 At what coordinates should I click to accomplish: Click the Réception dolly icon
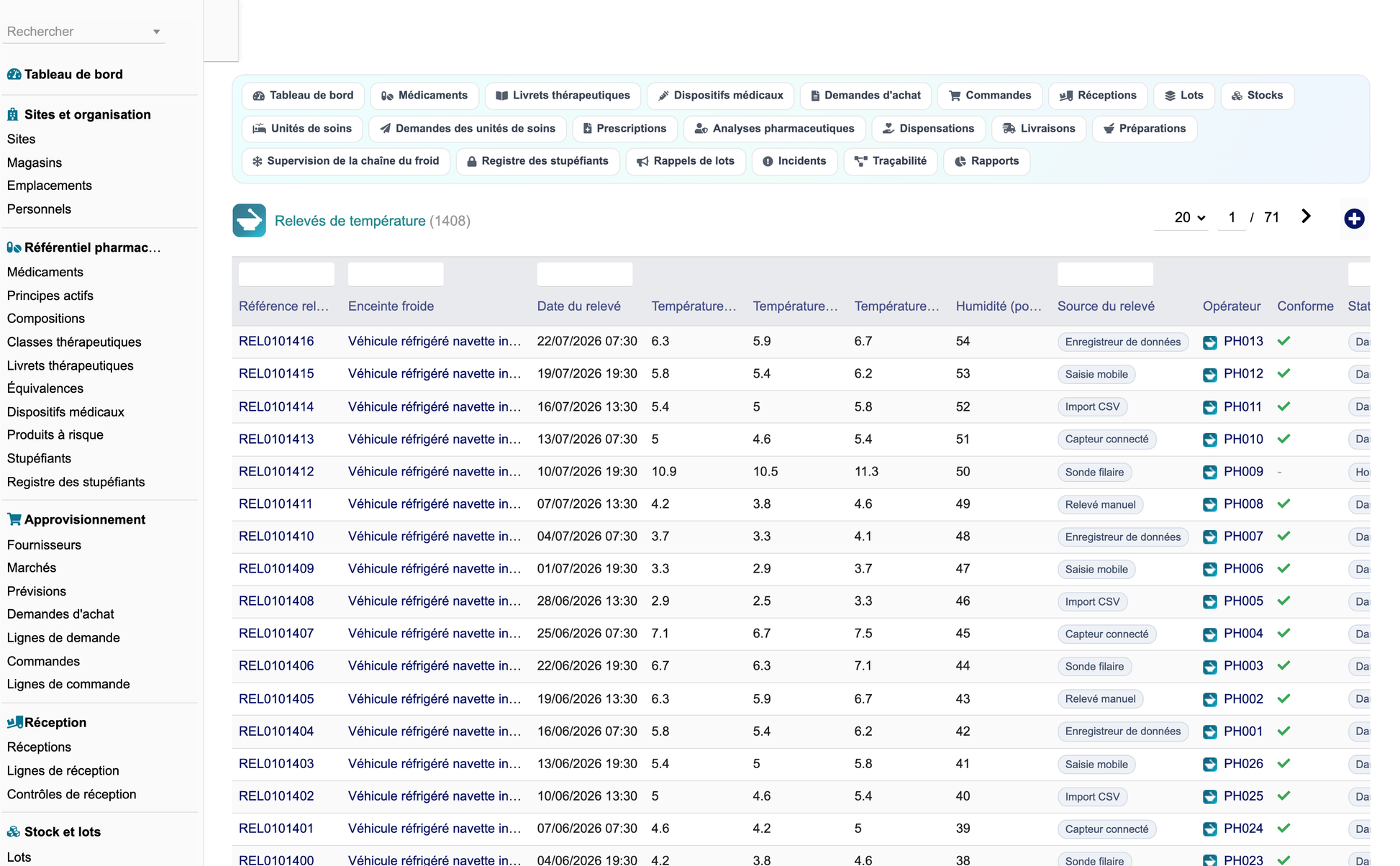pyautogui.click(x=14, y=722)
